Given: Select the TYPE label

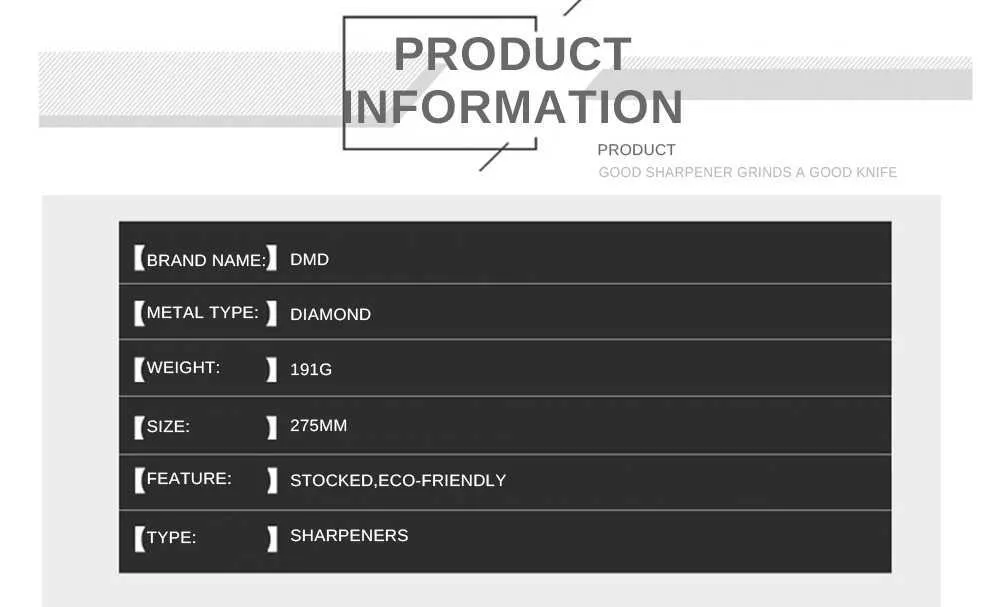Looking at the screenshot, I should (x=172, y=538).
